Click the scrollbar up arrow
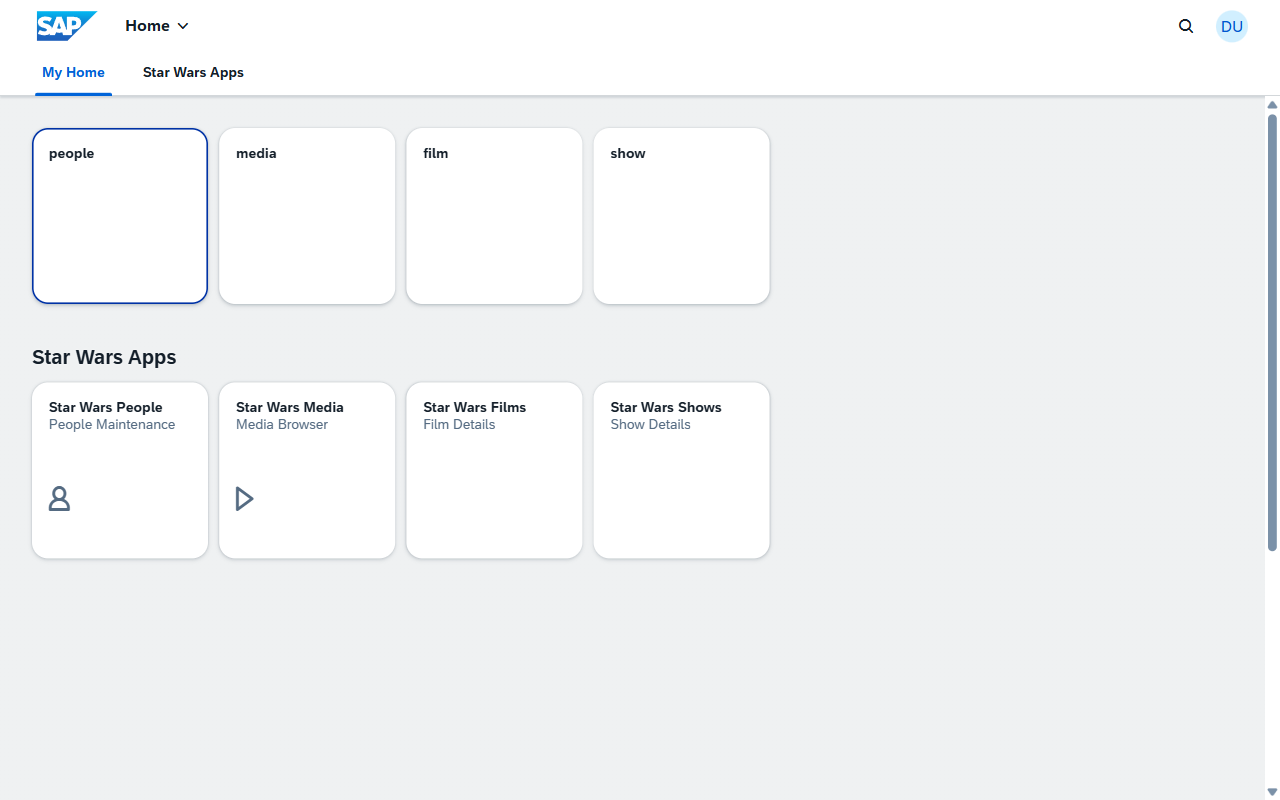This screenshot has height=800, width=1280. click(1272, 105)
